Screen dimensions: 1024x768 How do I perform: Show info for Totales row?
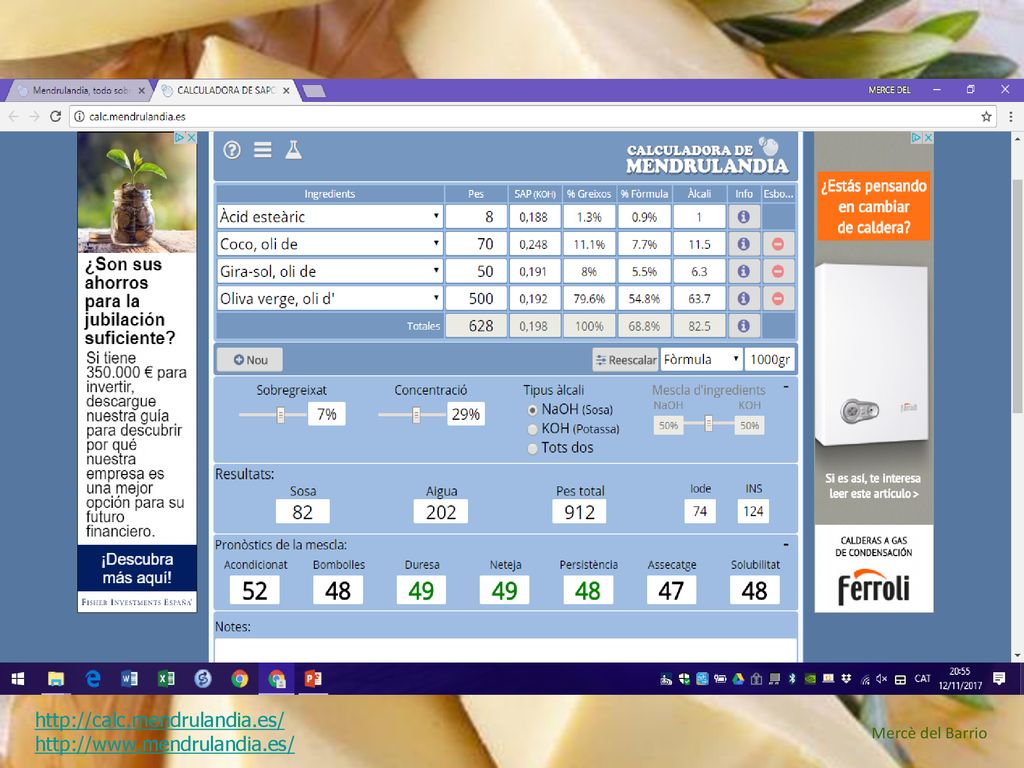point(743,326)
